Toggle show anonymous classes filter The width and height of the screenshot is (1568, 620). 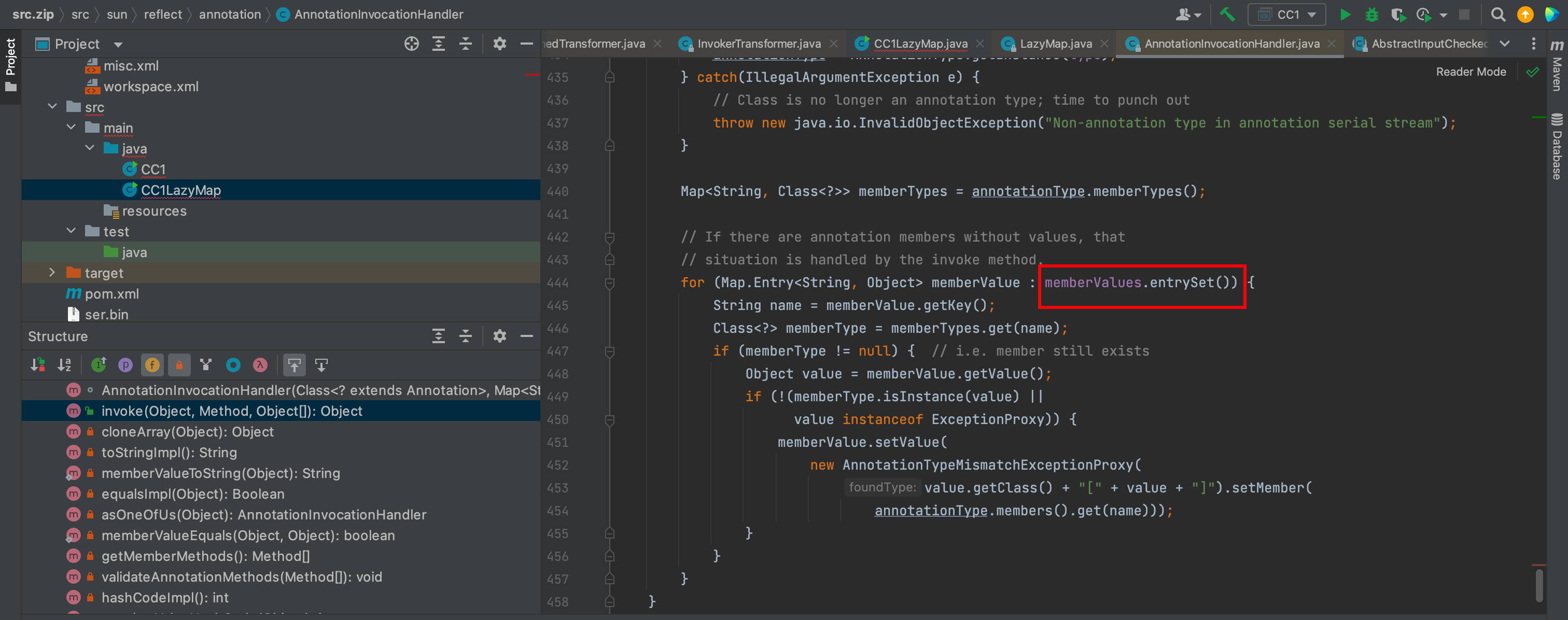click(233, 364)
